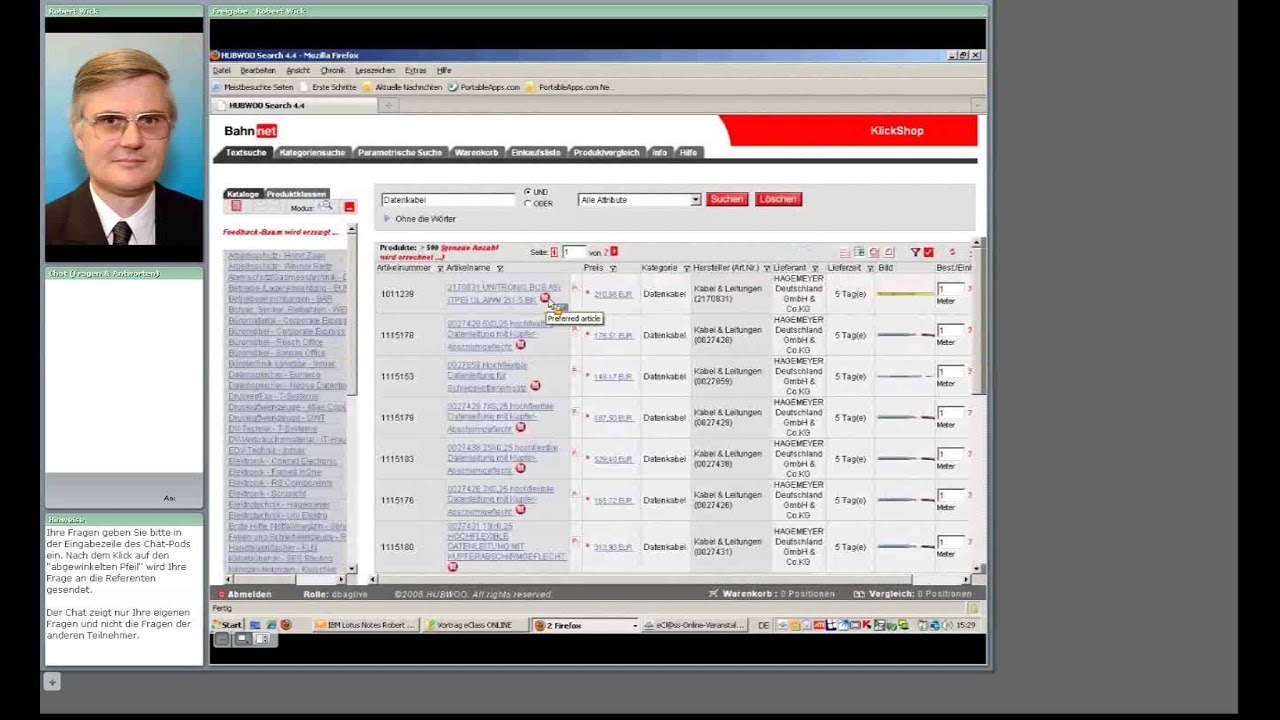Click the preferred article icon for article 1115178
Screen dimensions: 1280x720
pyautogui.click(x=520, y=345)
